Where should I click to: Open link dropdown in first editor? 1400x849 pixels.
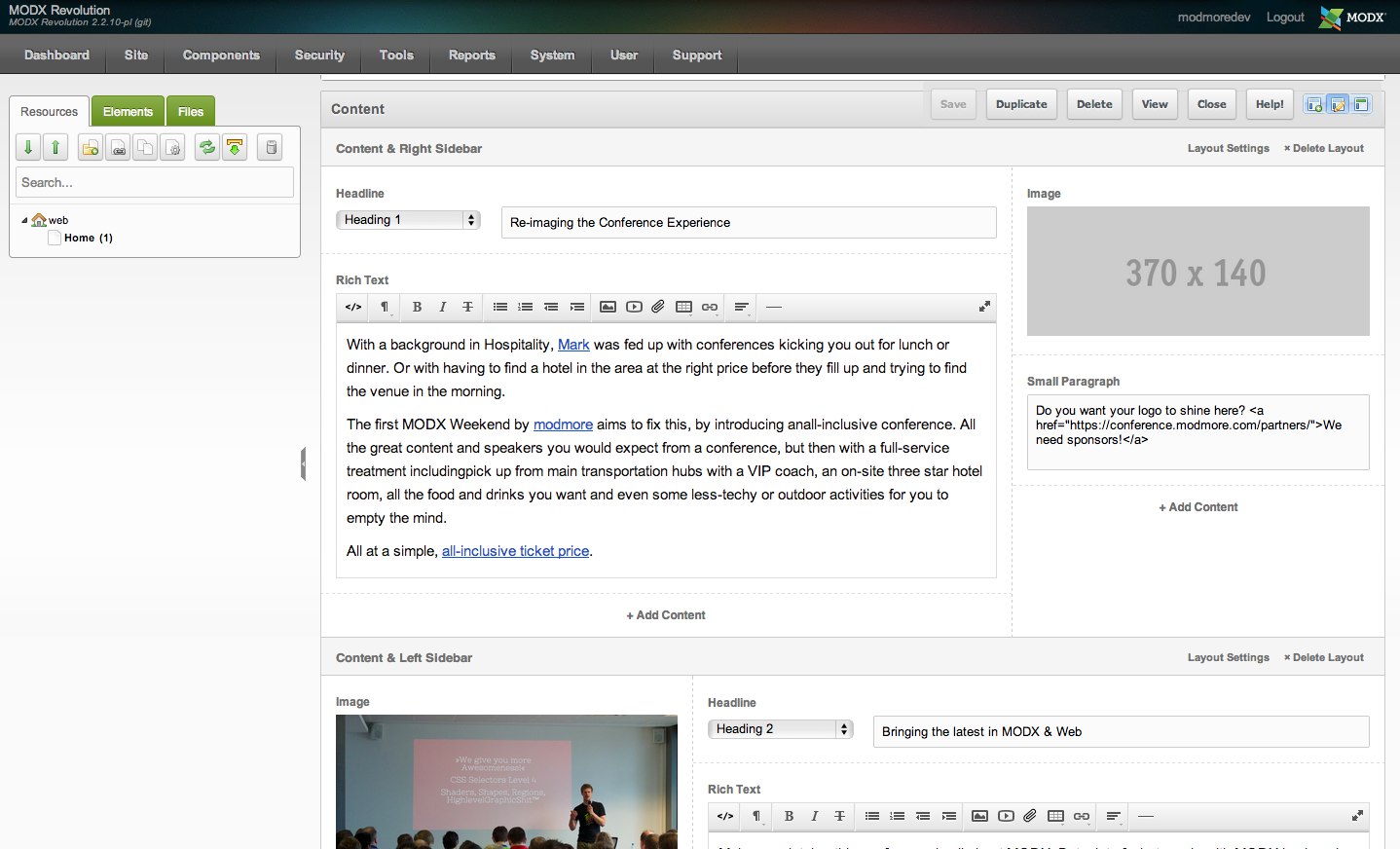[x=710, y=307]
